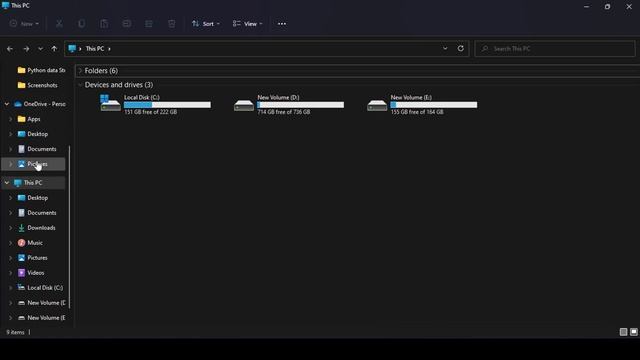This screenshot has width=640, height=360.
Task: Open New Volume (E:) drive icon
Action: (x=377, y=105)
